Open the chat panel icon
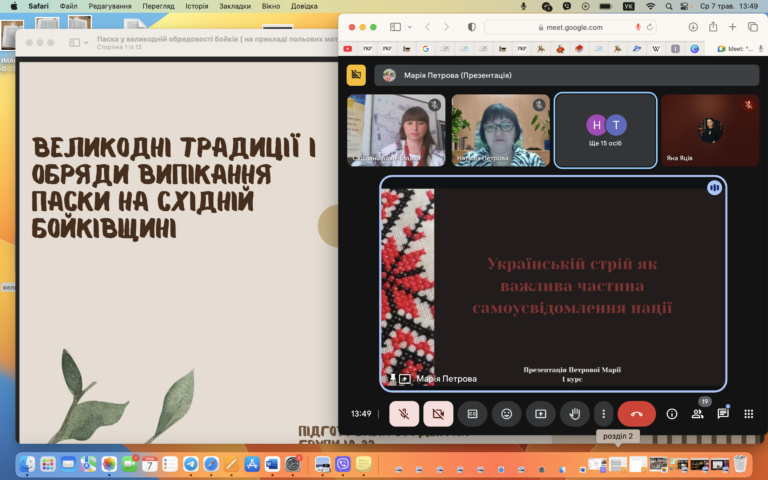 point(723,414)
